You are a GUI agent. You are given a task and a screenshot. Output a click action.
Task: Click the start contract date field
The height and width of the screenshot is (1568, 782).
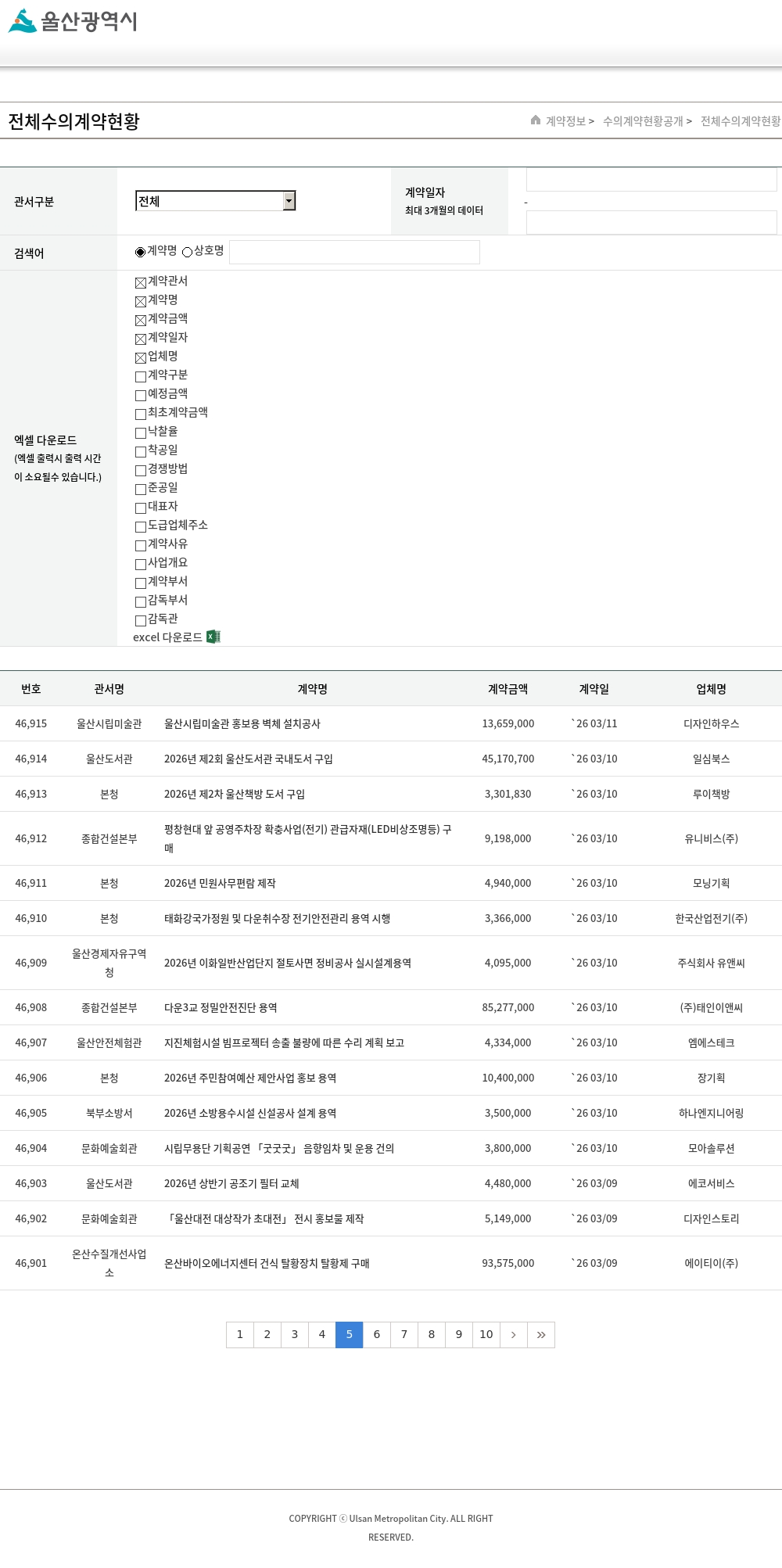point(651,179)
